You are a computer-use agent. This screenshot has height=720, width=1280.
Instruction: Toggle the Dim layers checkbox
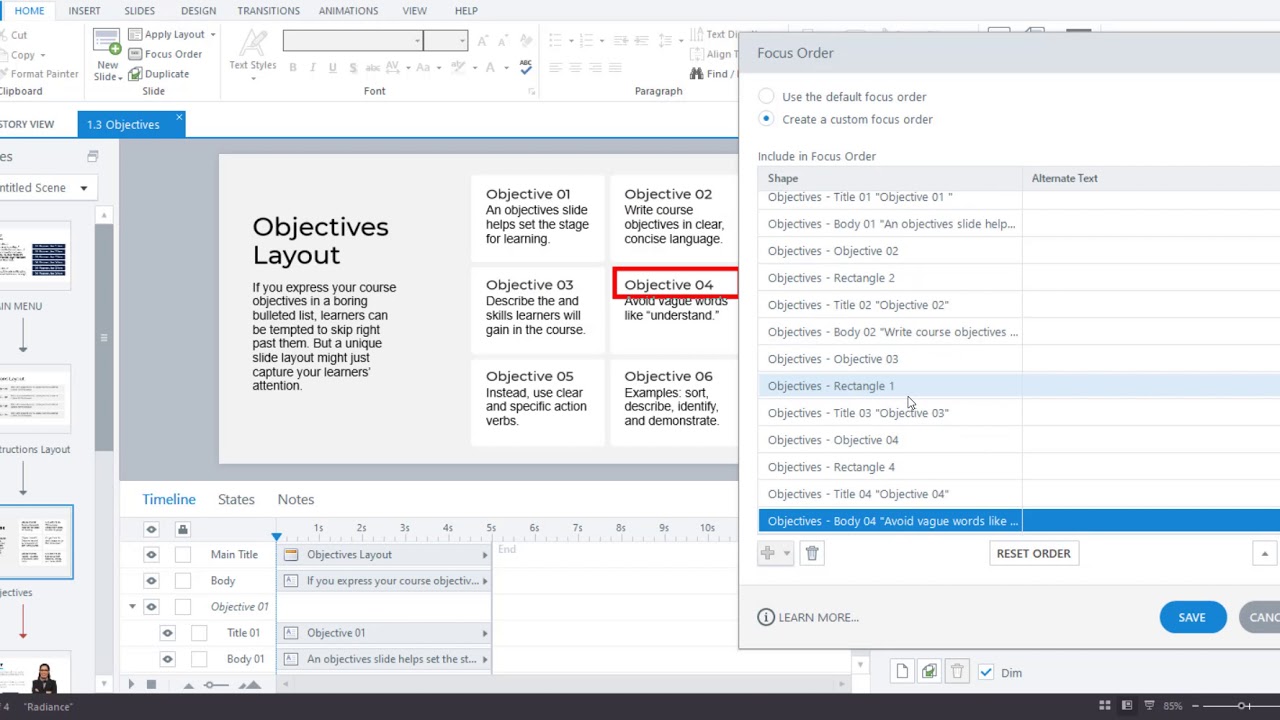[986, 673]
